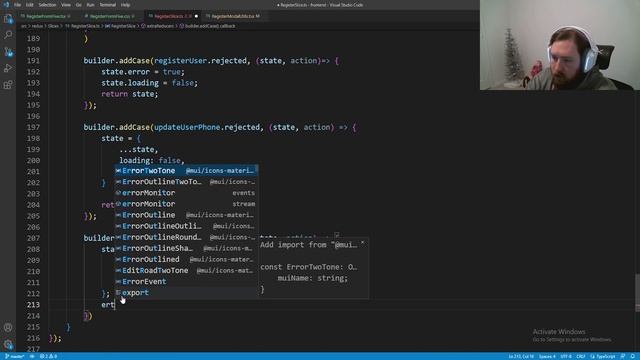Select ErrorEvent suggestion
Screen dimensions: 640x360
186,282
